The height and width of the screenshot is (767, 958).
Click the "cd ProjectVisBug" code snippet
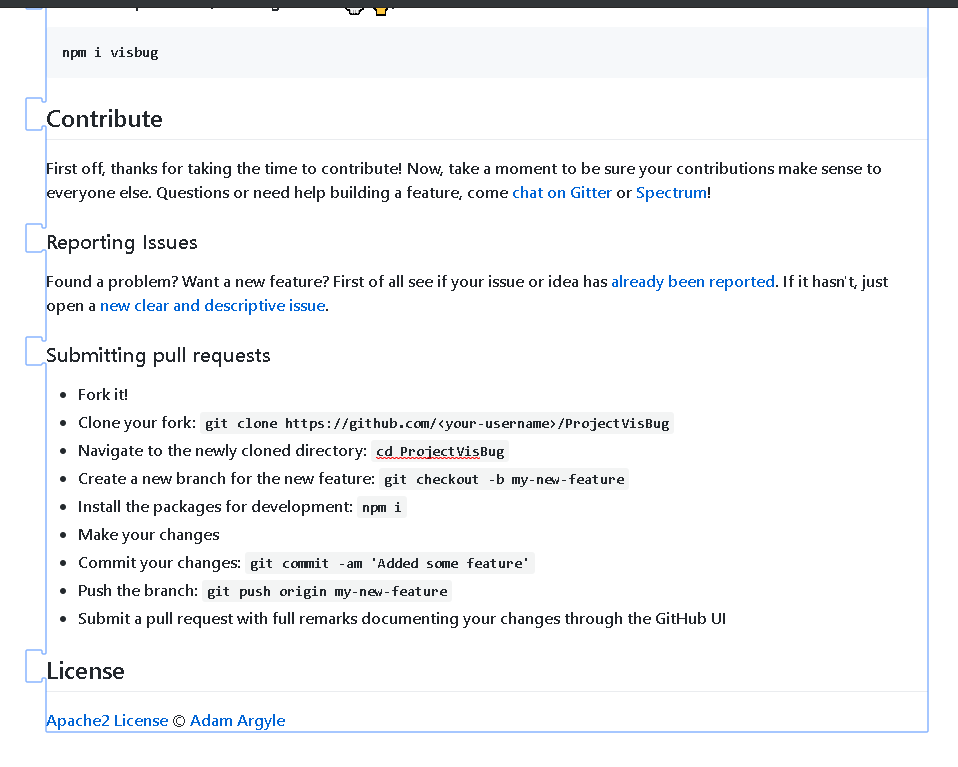[x=440, y=451]
